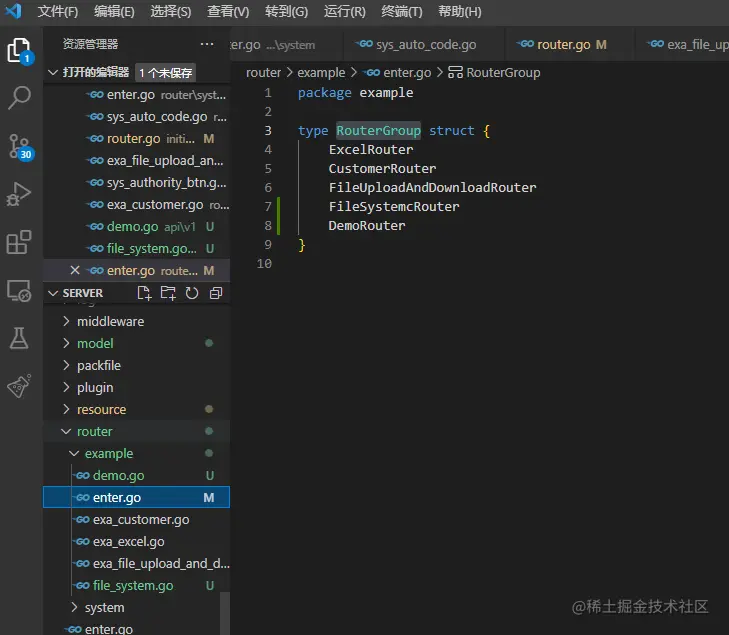Open 运行(R) menu
Image resolution: width=729 pixels, height=635 pixels.
pos(345,11)
